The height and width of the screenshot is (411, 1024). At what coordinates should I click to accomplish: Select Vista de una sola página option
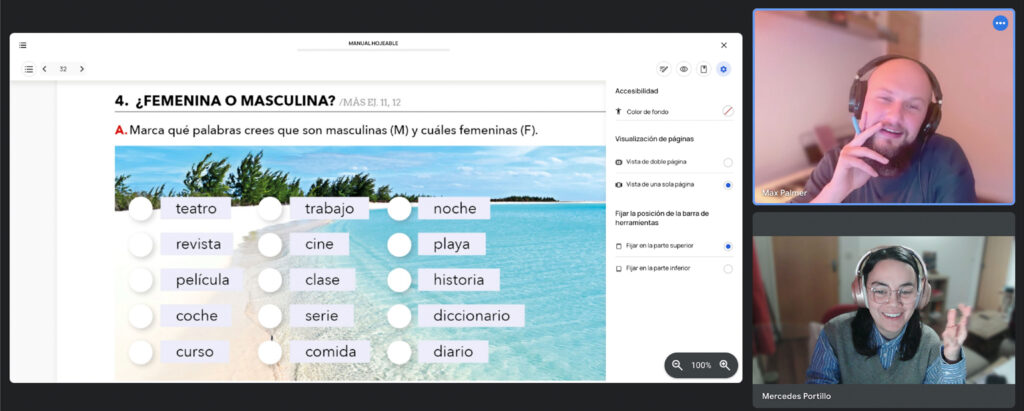[x=728, y=185]
